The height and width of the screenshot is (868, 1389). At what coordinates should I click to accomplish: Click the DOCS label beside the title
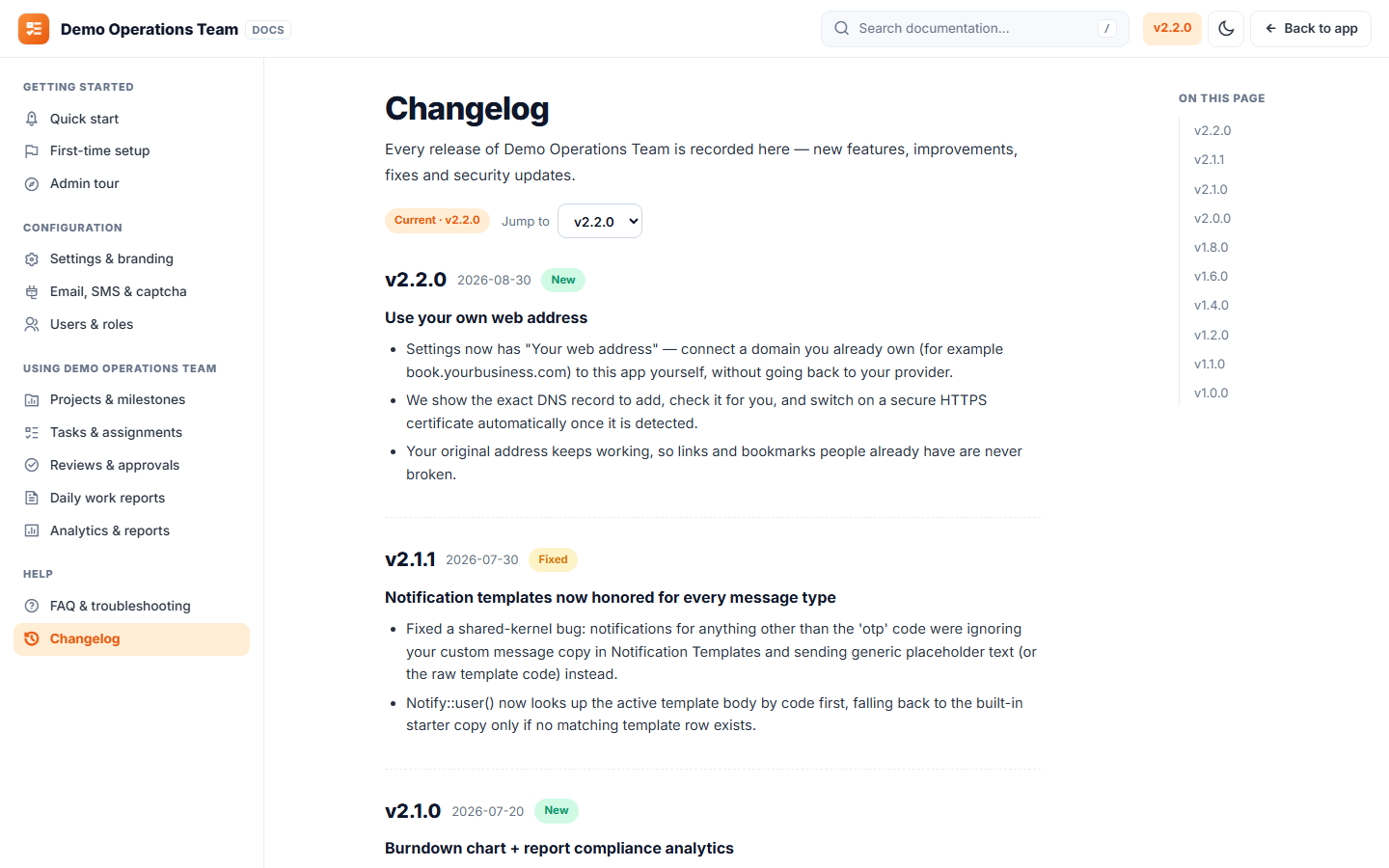(268, 30)
